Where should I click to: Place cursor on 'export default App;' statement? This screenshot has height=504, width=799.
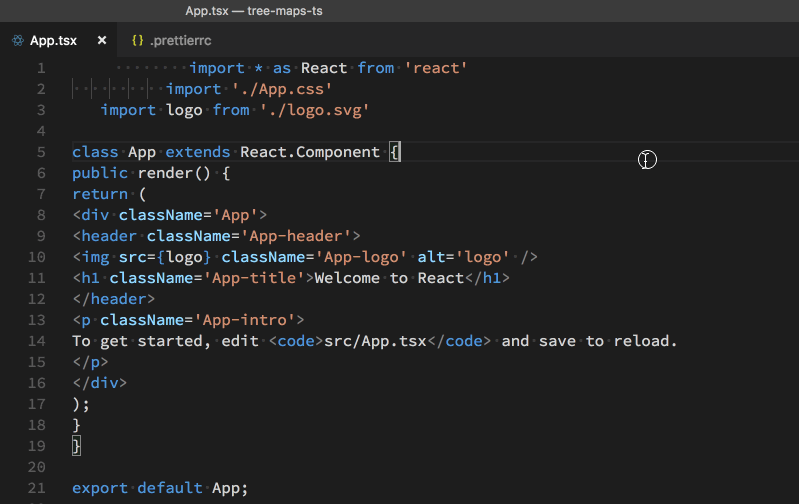tap(160, 488)
